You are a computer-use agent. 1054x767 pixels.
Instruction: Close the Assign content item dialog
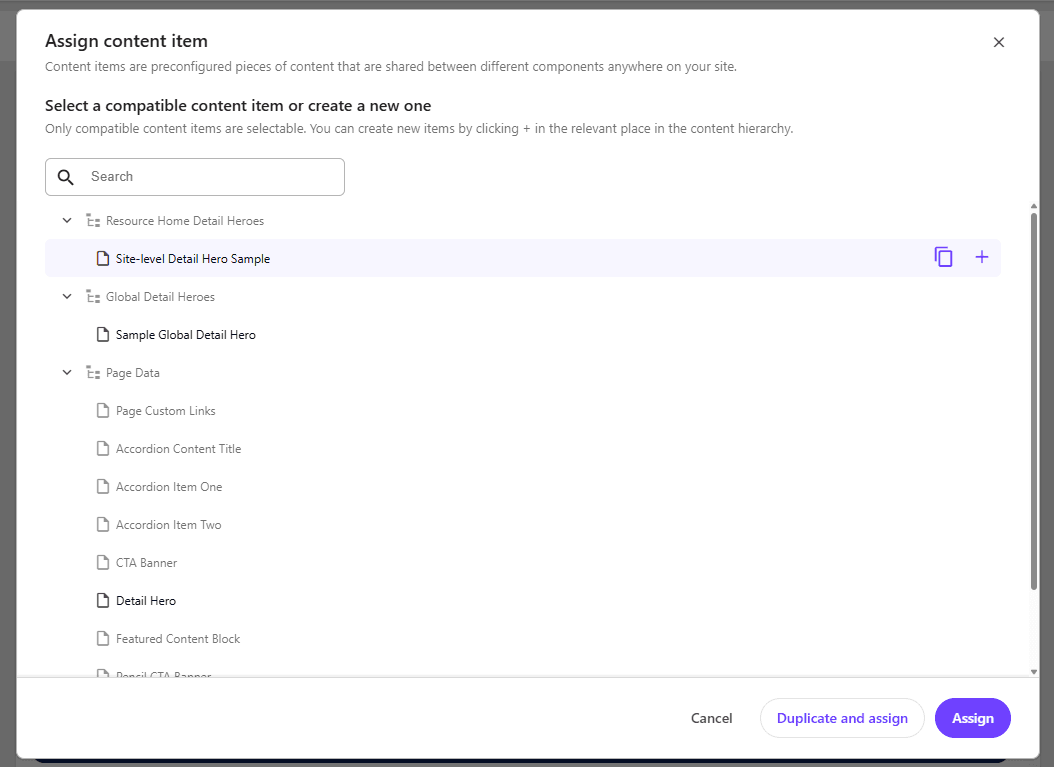(998, 42)
